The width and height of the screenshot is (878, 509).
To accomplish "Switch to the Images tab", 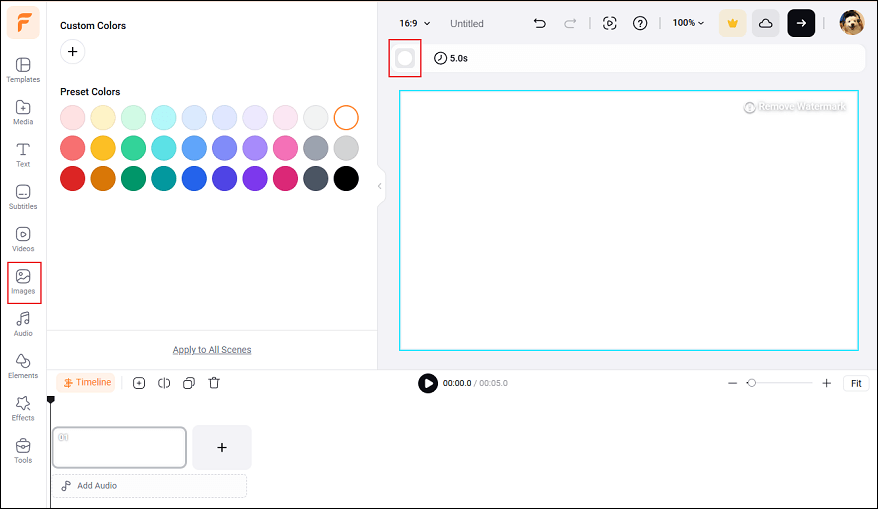I will click(23, 281).
